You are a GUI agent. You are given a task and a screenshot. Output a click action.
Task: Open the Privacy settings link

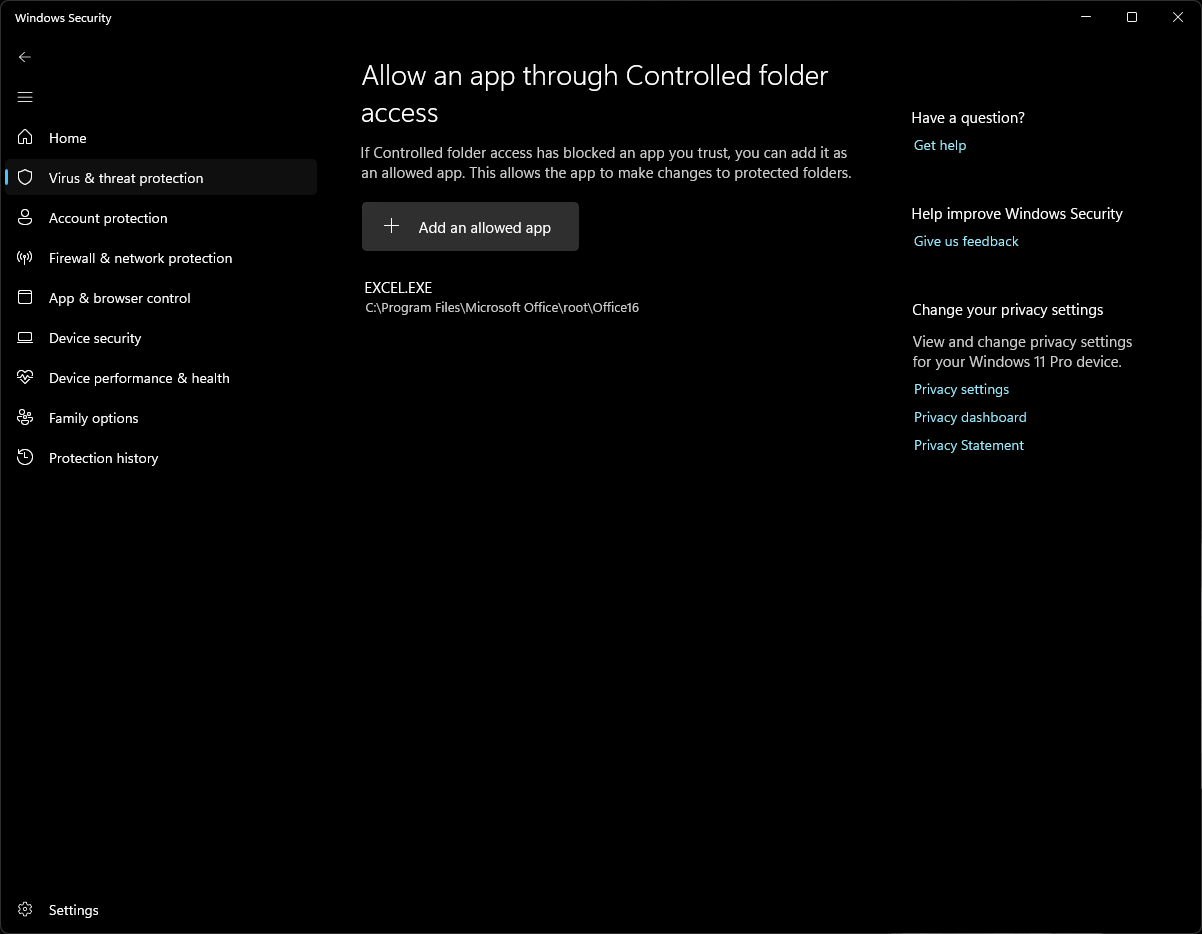pyautogui.click(x=961, y=389)
